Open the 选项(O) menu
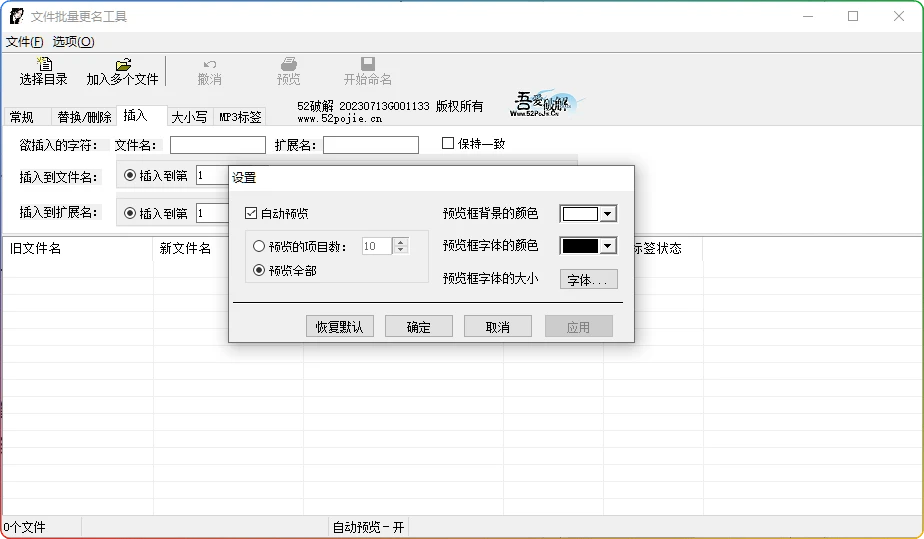The image size is (924, 539). coord(73,42)
